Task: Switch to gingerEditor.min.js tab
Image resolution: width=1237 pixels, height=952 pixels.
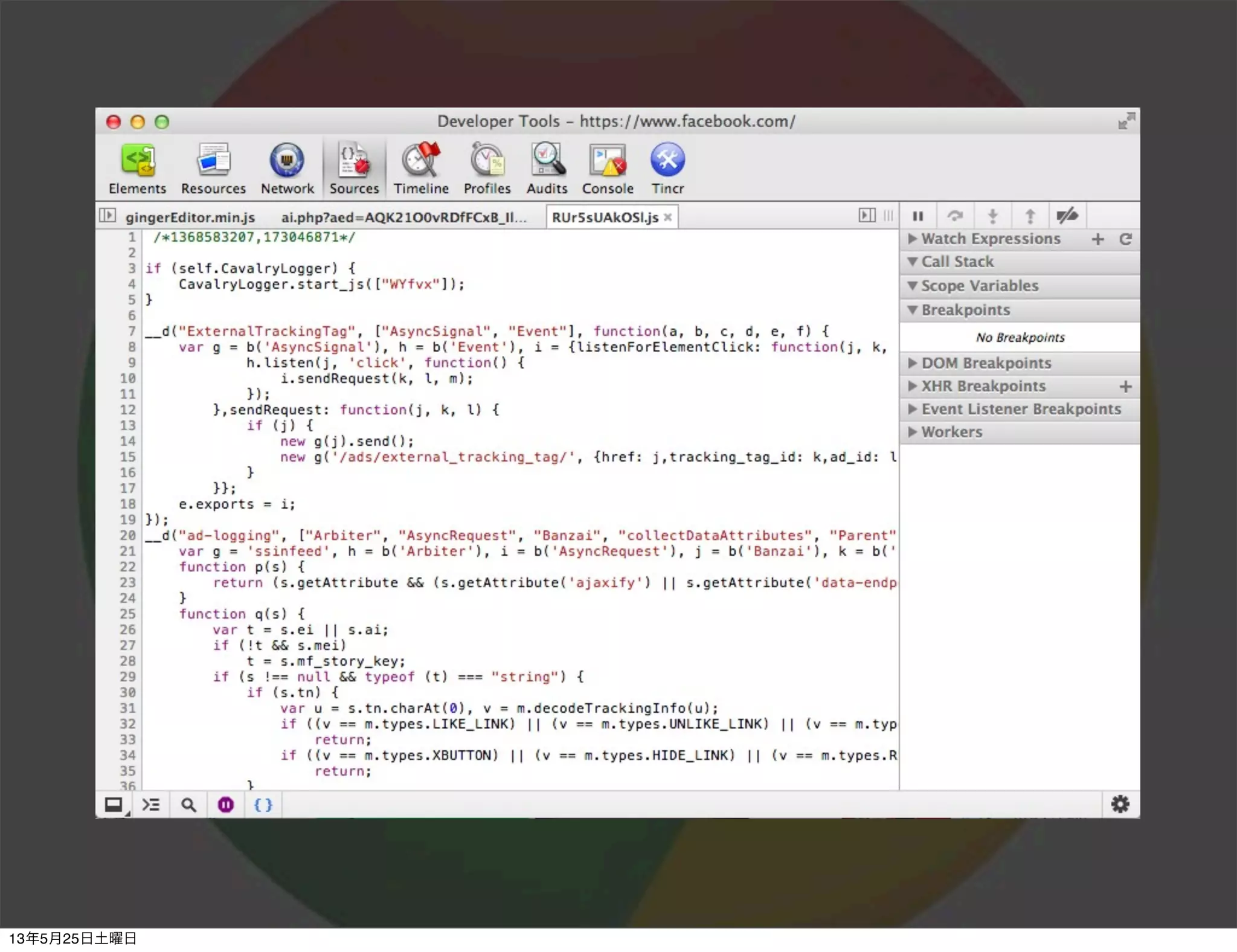Action: 190,217
